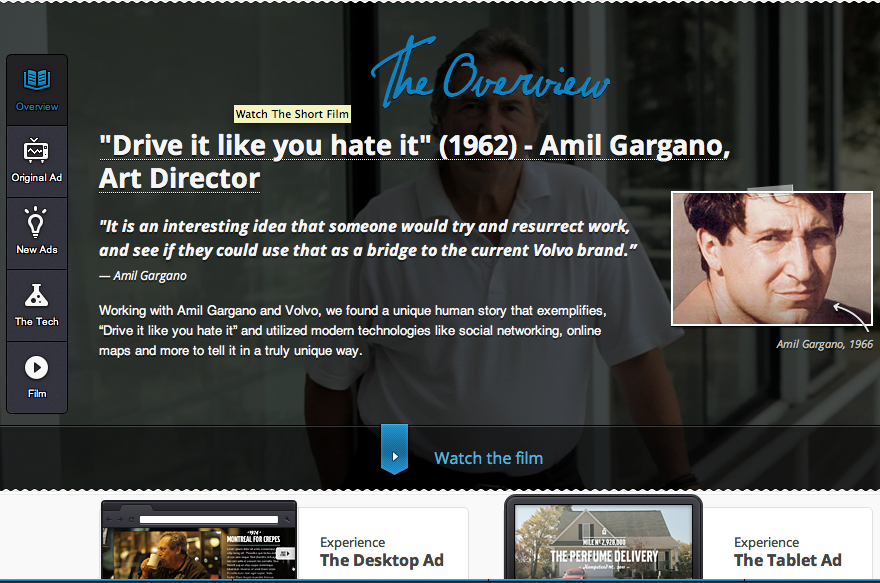Click the Amil Gargano 1966 portrait photo
Screen dimensions: 880x583
(x=772, y=259)
